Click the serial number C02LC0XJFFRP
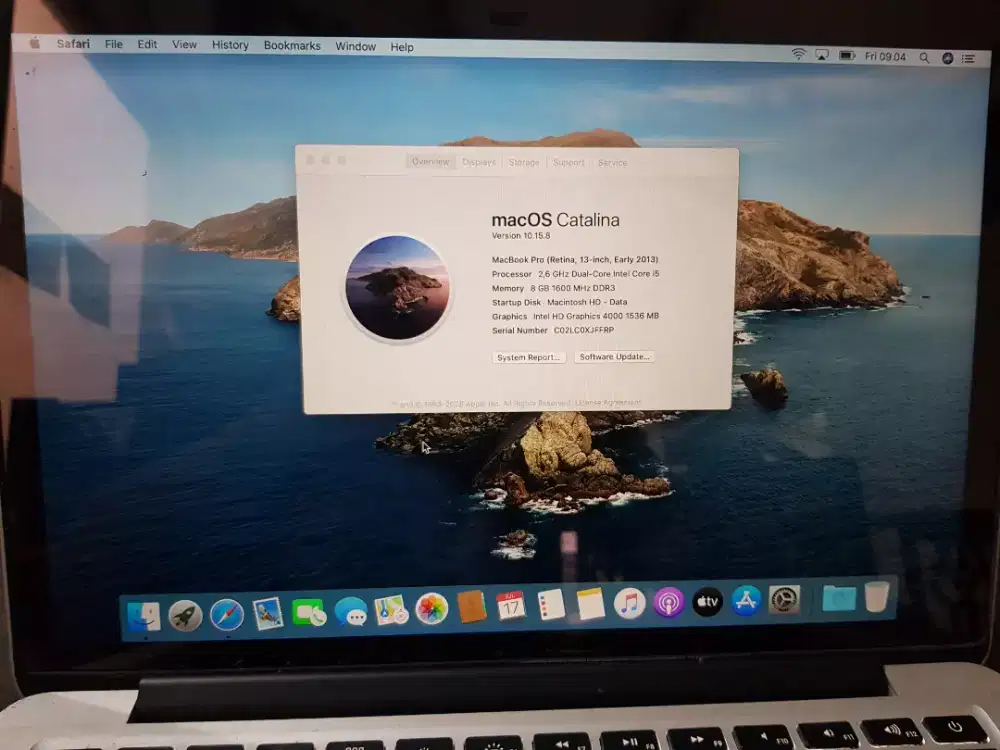The width and height of the screenshot is (1000, 750). coord(584,330)
